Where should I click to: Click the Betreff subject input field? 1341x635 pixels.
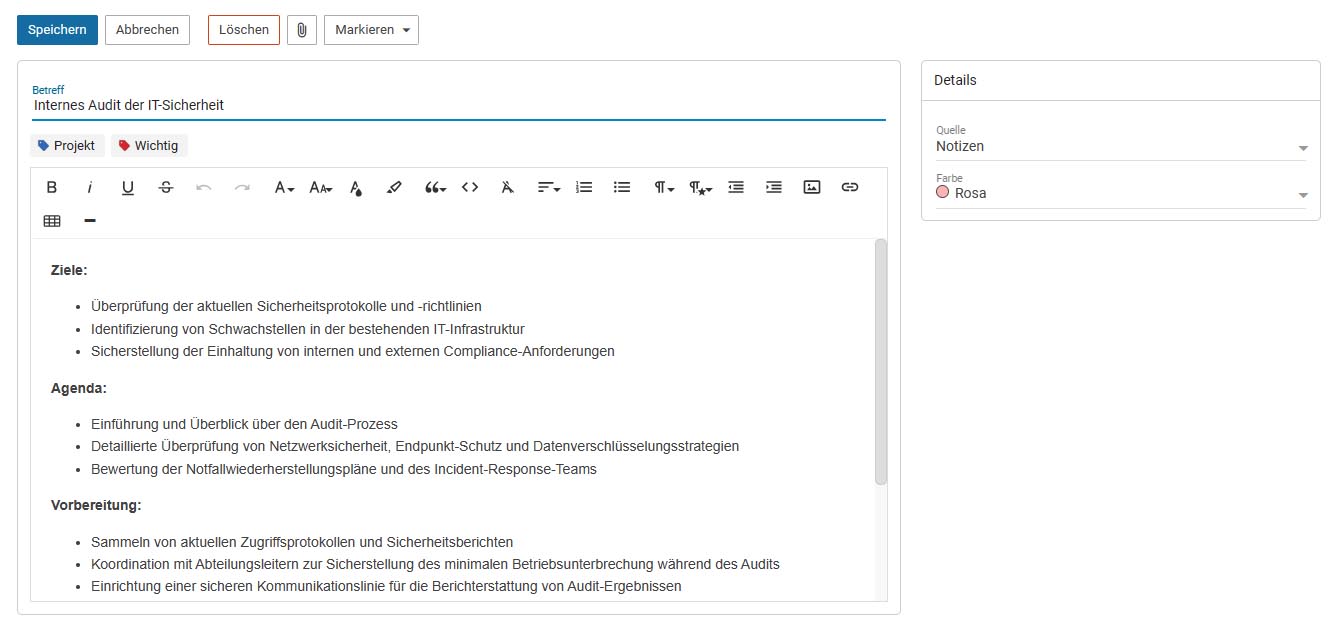(458, 104)
